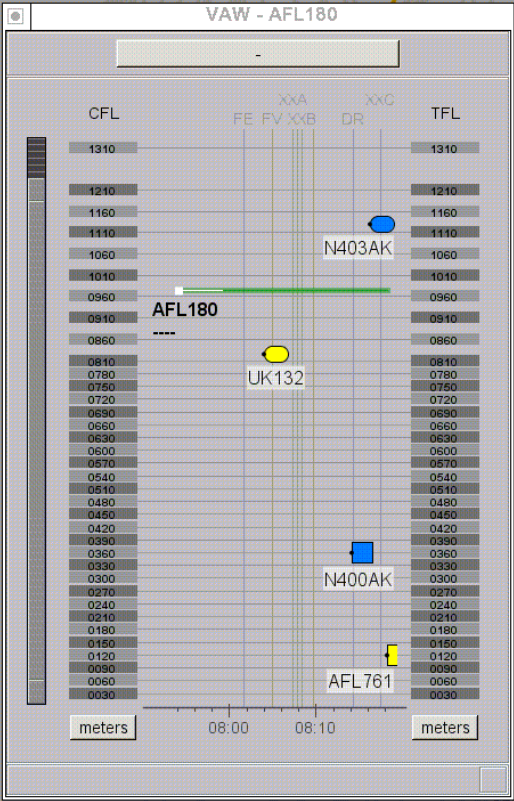Select CFL level 1210
514x801 pixels.
click(x=103, y=190)
